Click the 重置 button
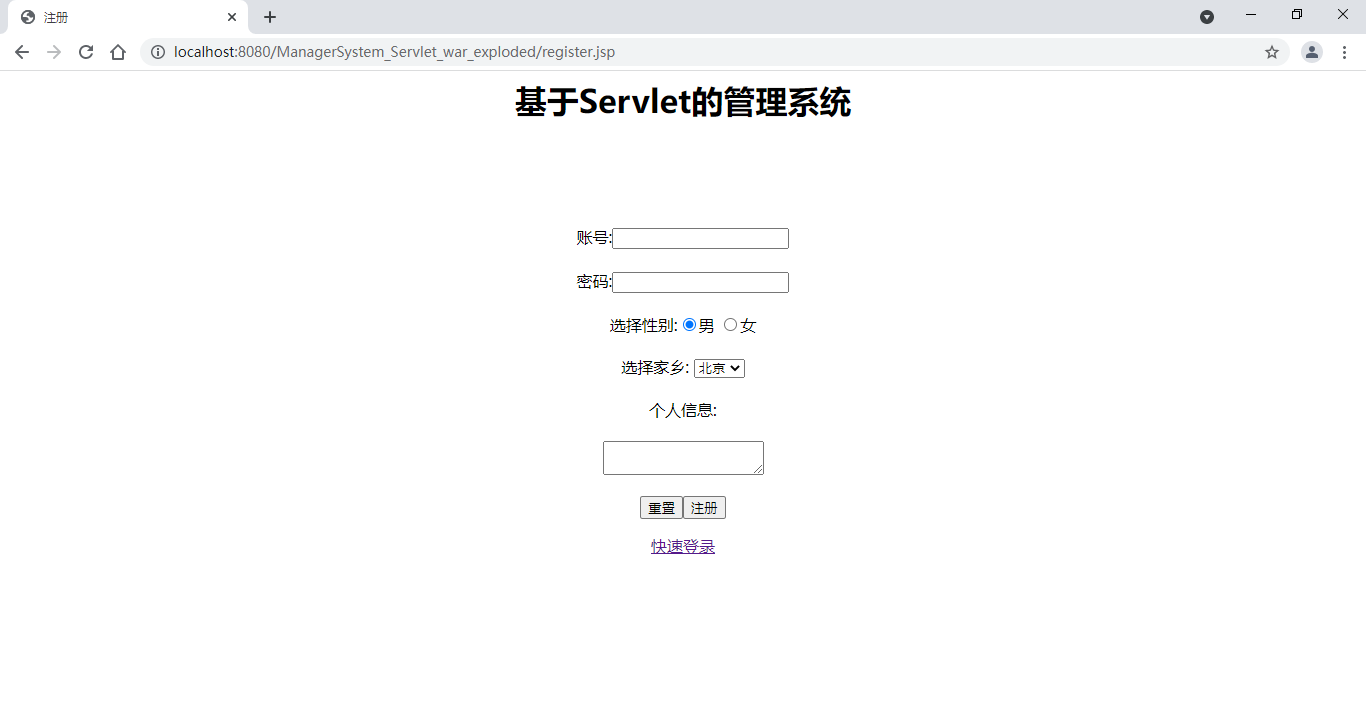 pyautogui.click(x=661, y=508)
